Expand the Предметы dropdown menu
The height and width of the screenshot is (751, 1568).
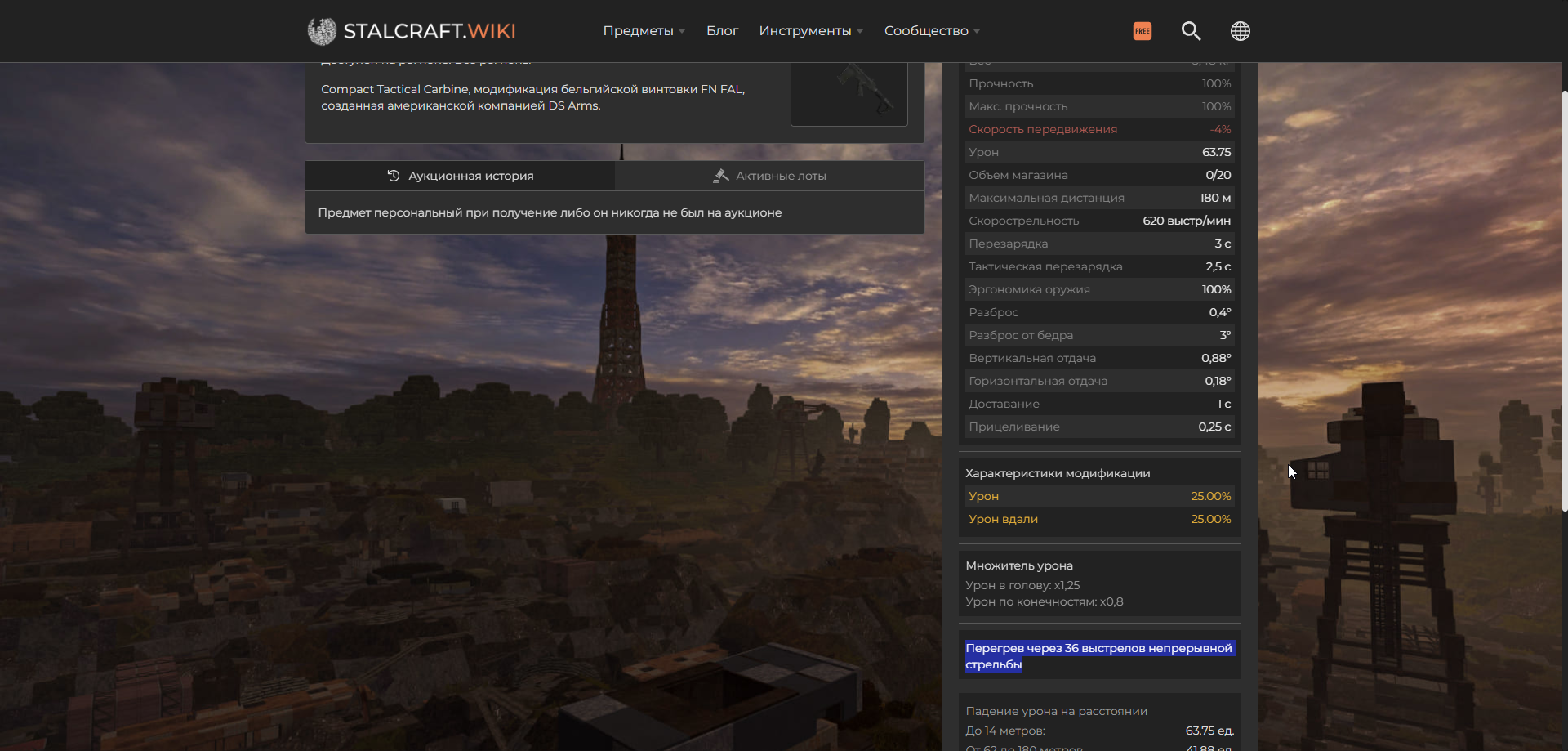click(644, 31)
